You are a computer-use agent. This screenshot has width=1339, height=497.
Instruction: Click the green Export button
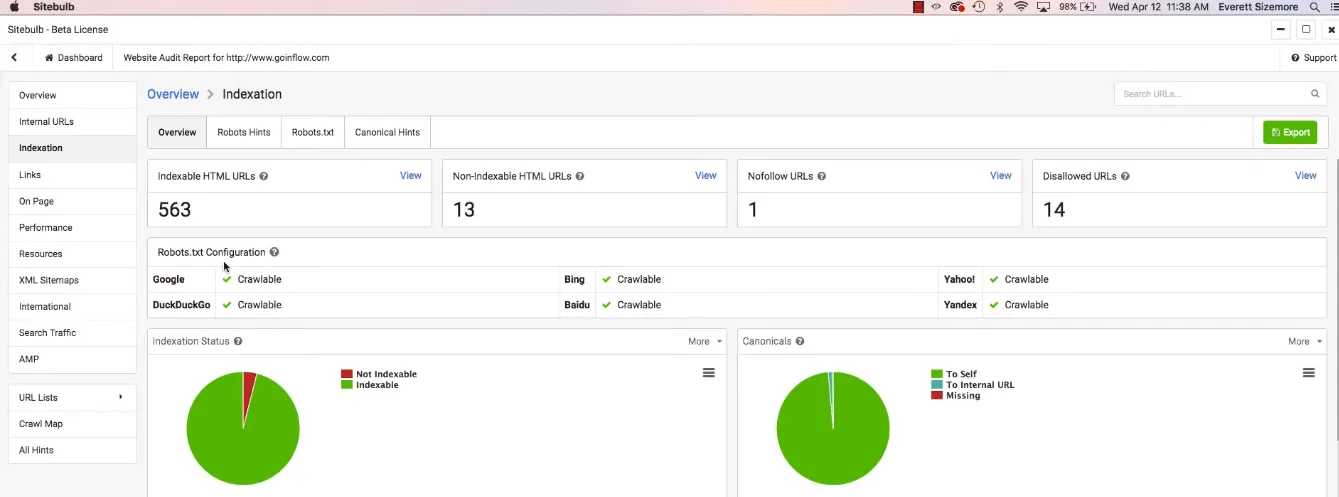point(1289,132)
